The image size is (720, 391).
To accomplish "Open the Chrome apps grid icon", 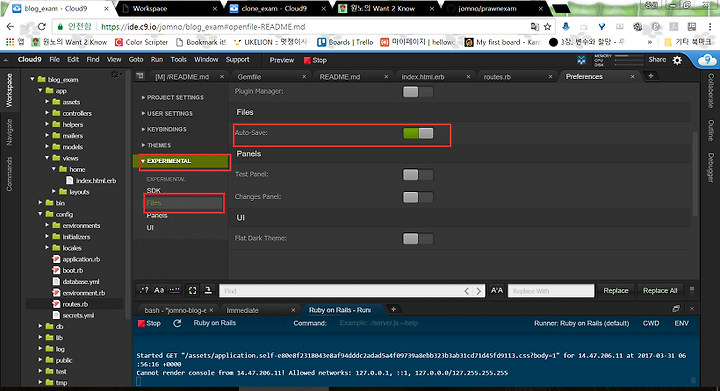I will tap(10, 42).
